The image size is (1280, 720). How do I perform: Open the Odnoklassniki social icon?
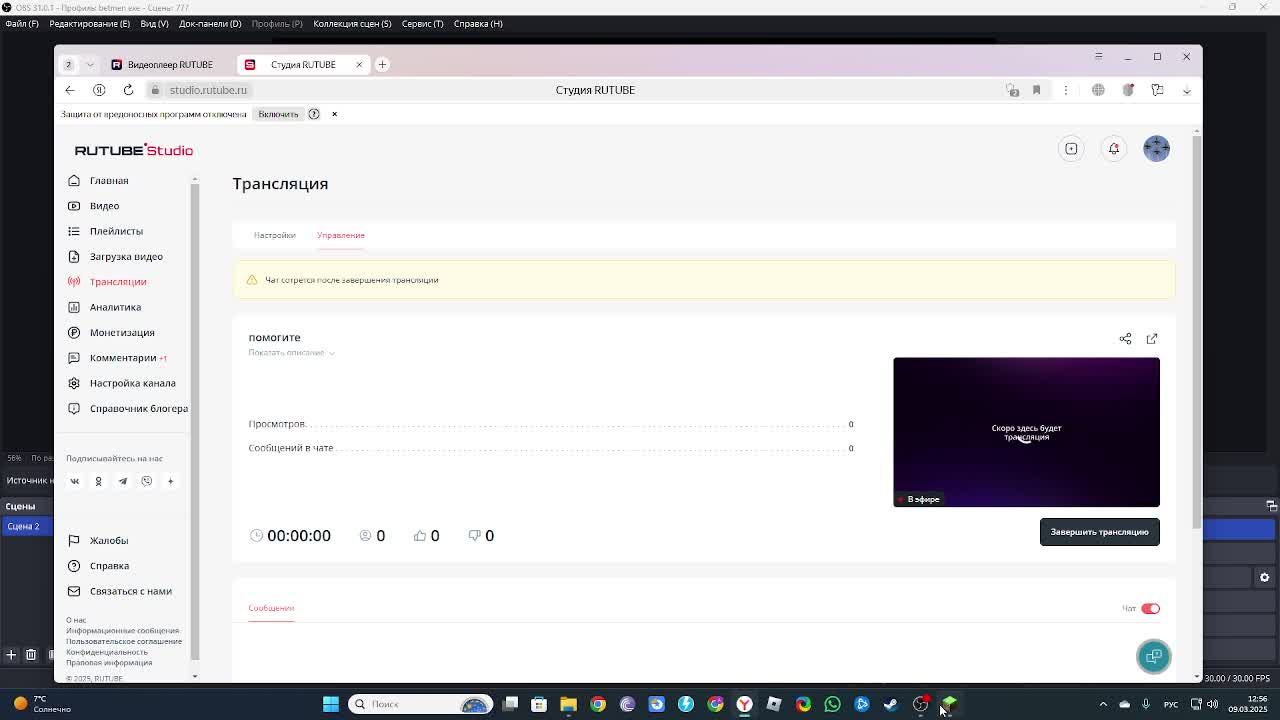98,481
